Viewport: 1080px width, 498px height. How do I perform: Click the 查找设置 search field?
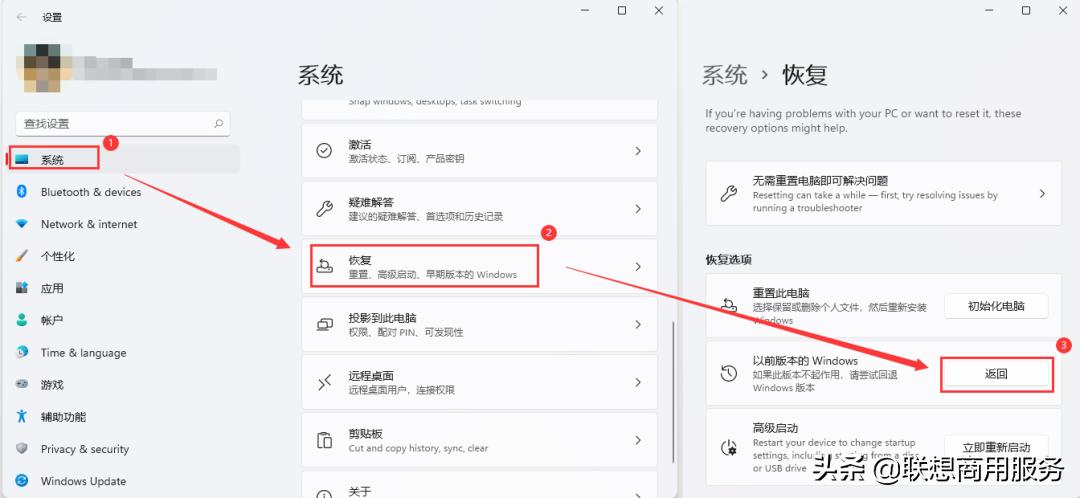click(x=123, y=124)
